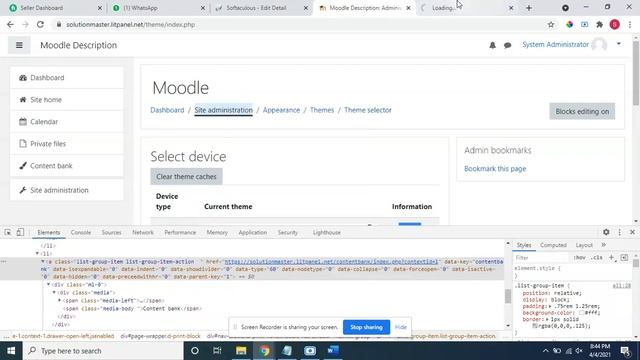Expand the user menu dropdown arrow

[x=619, y=44]
